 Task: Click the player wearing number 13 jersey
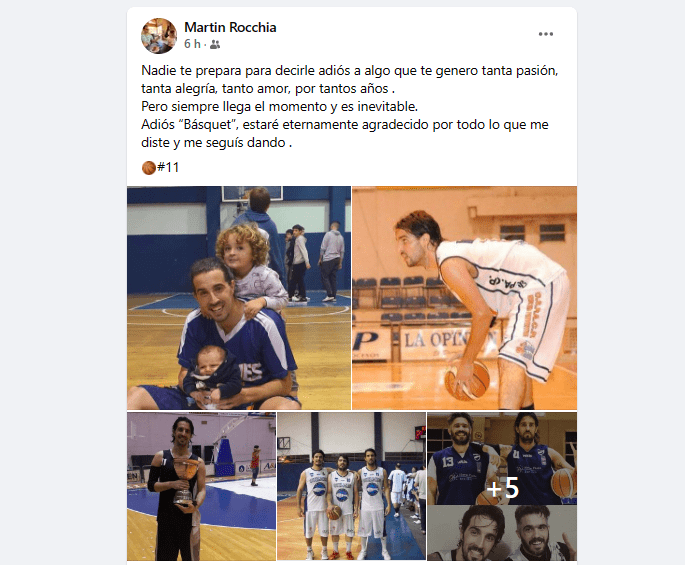click(462, 459)
